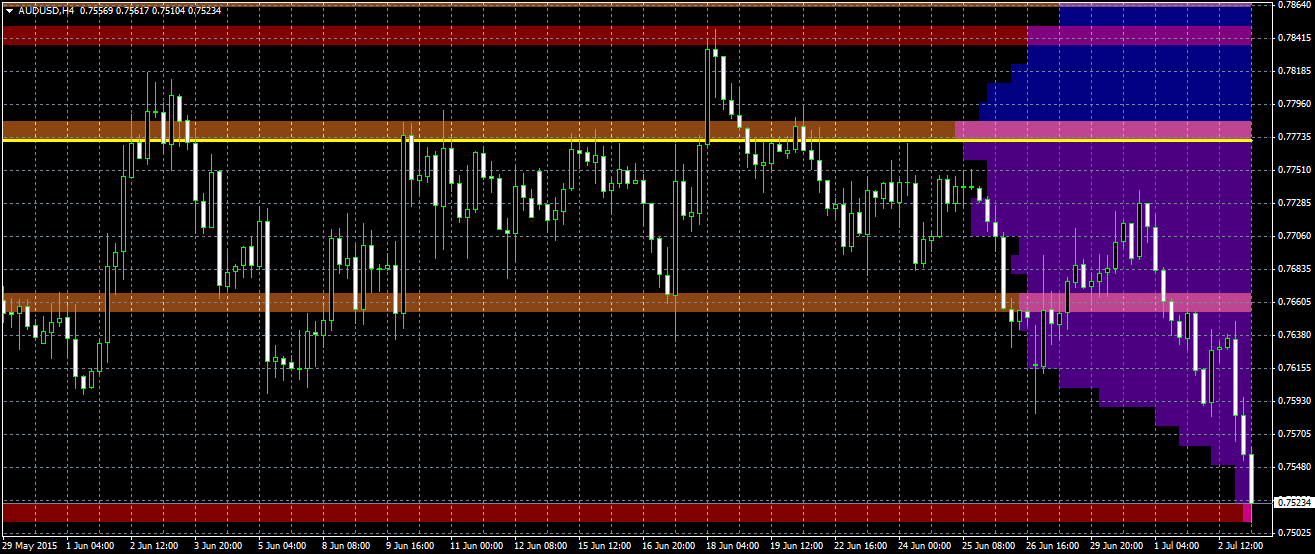The image size is (1315, 554).
Task: Select the dark red zone at chart top
Action: (500, 35)
